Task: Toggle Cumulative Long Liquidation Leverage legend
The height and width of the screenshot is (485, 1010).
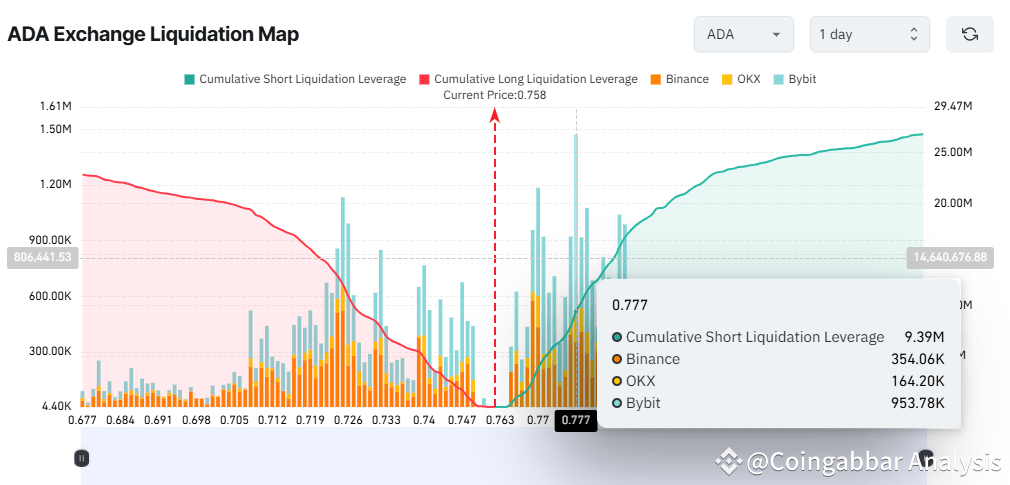Action: (x=528, y=79)
